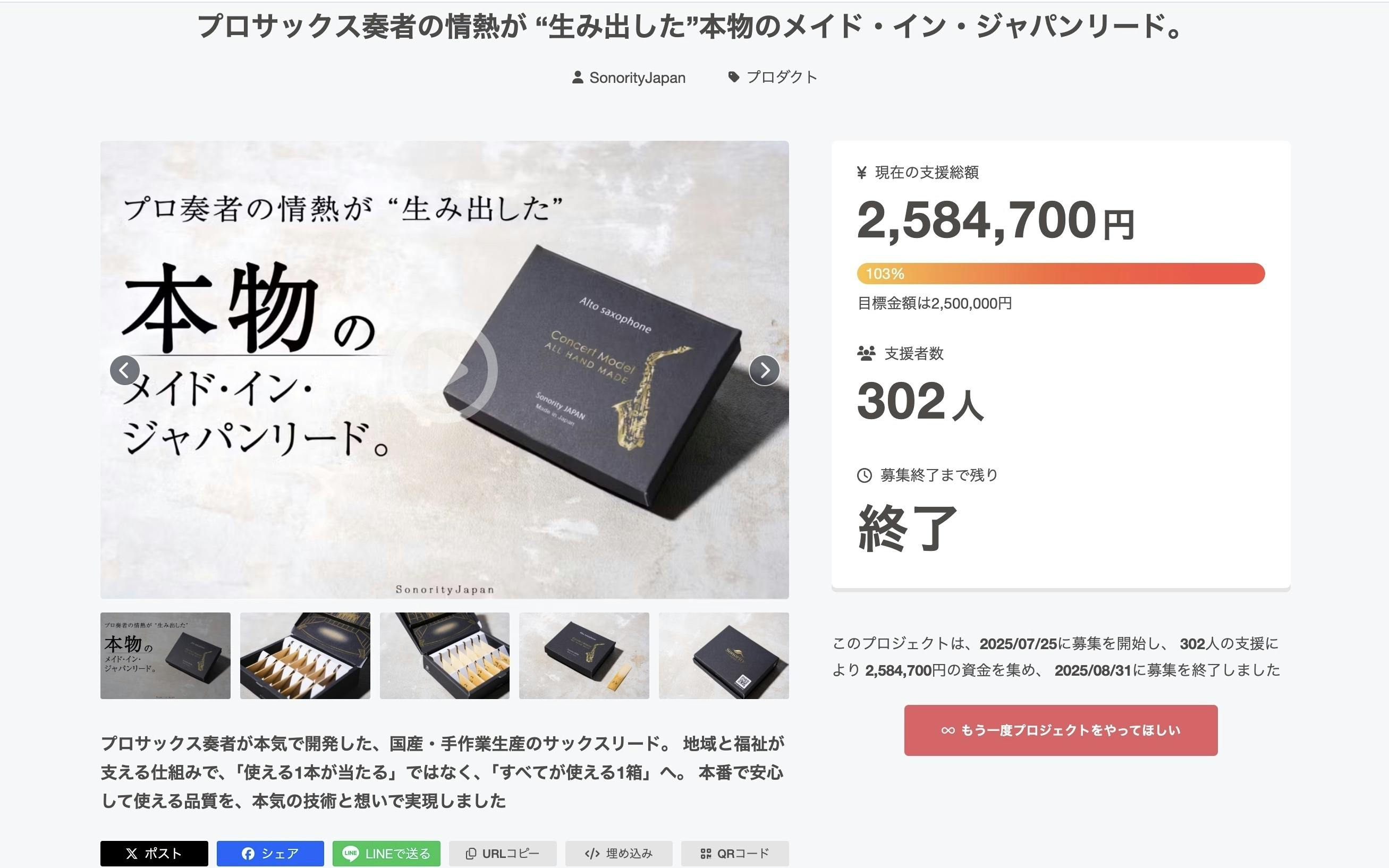
Task: Share on Facebook via シェア button
Action: click(x=270, y=853)
